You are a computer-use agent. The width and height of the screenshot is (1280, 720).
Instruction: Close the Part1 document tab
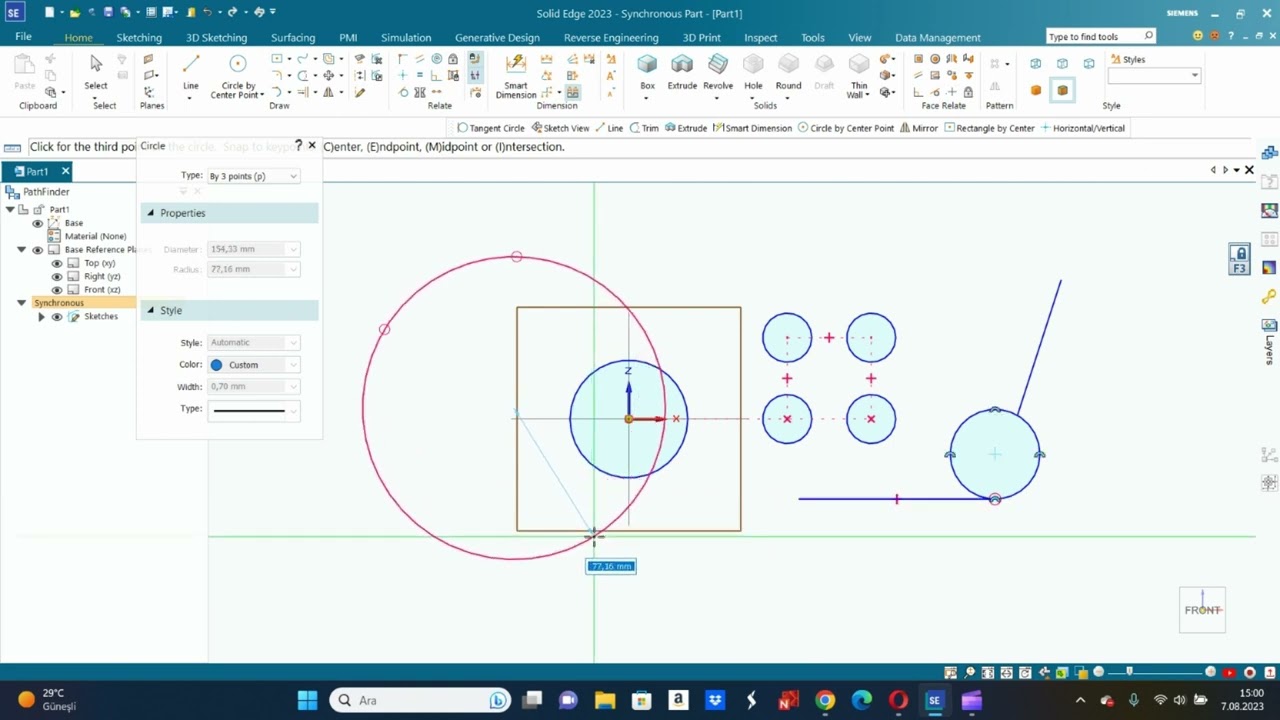(x=65, y=171)
